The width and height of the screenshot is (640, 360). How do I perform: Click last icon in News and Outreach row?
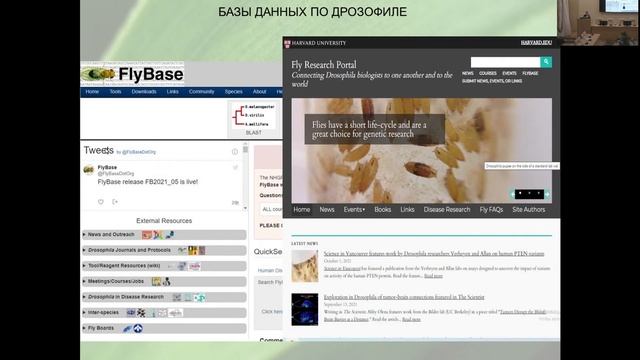pos(170,235)
